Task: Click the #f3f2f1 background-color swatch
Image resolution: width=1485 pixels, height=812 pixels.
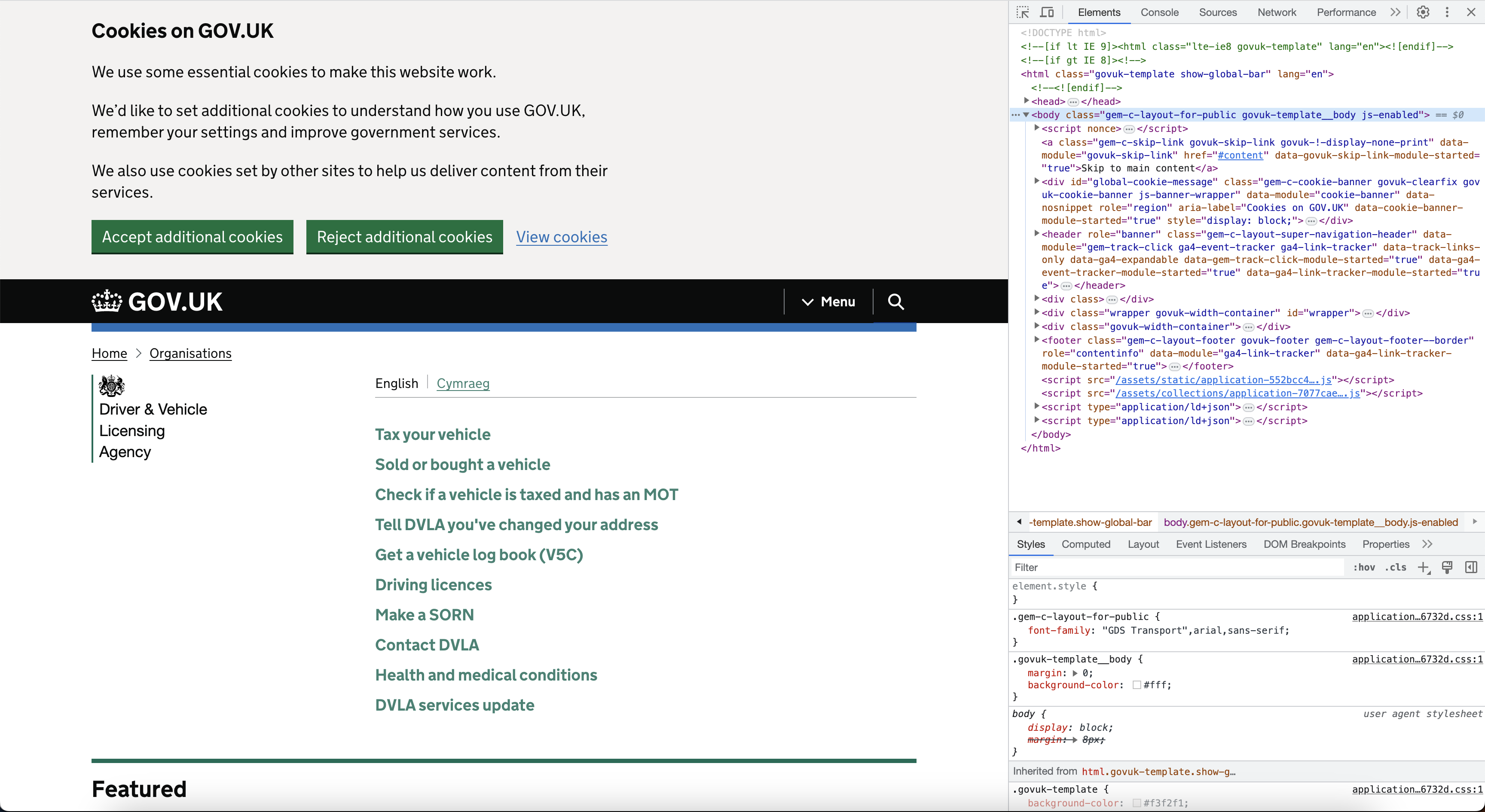Action: [x=1137, y=803]
